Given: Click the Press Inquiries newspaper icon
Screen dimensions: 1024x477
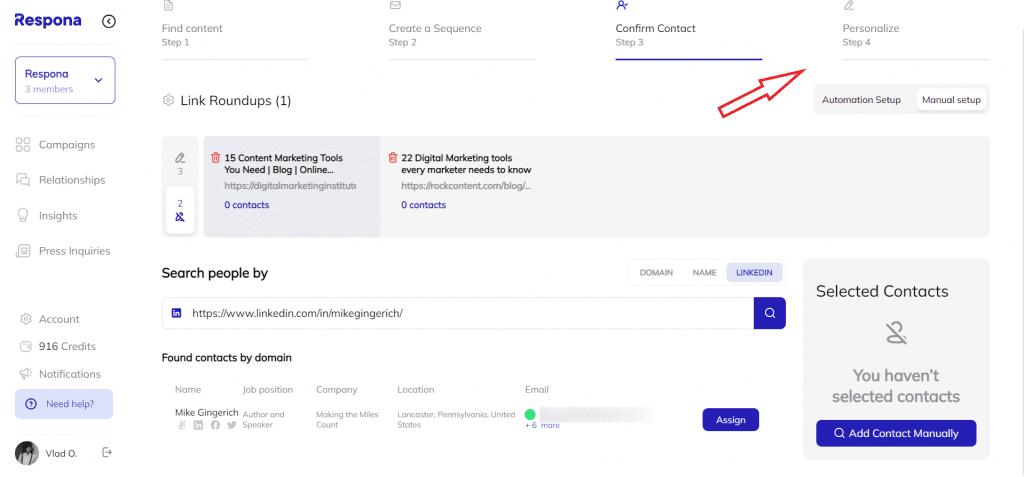Looking at the screenshot, I should [x=23, y=251].
